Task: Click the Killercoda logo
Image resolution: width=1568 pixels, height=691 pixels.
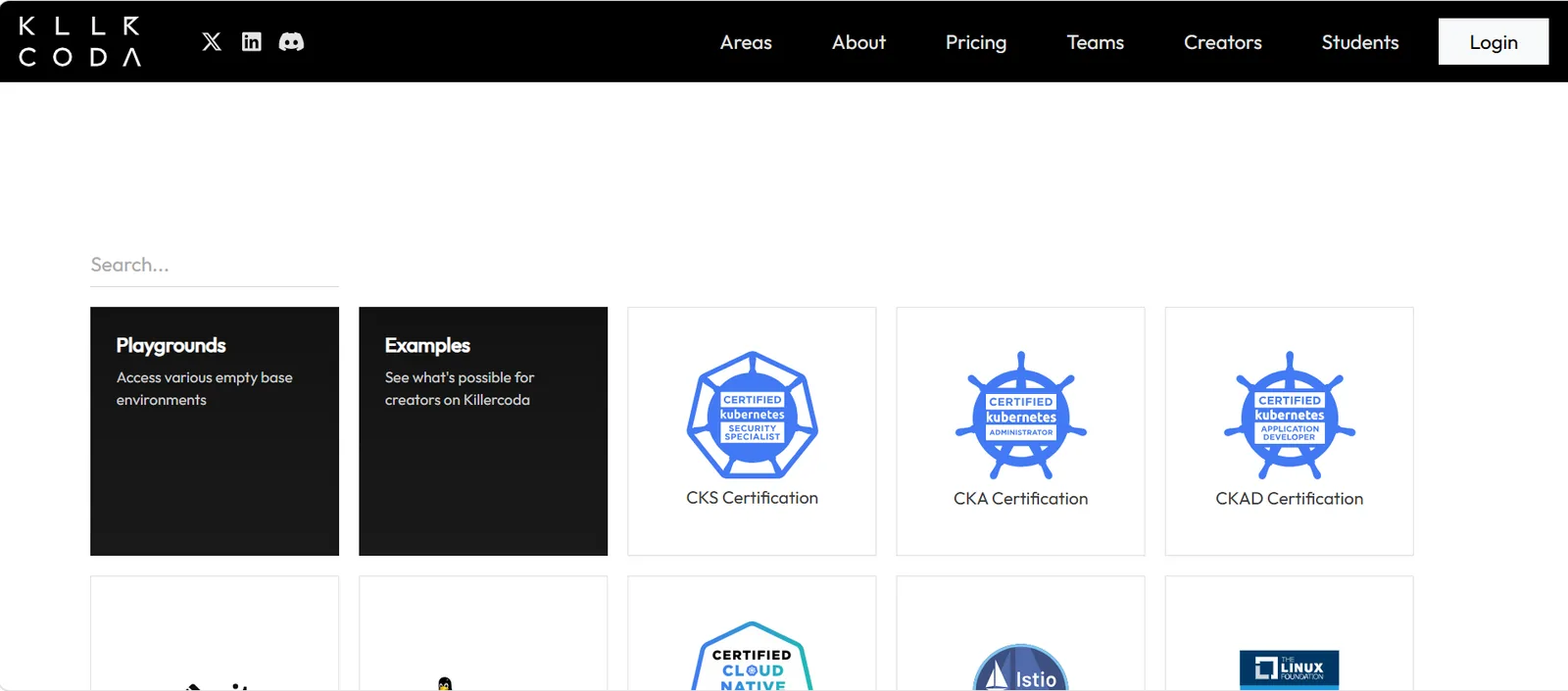Action: coord(79,41)
